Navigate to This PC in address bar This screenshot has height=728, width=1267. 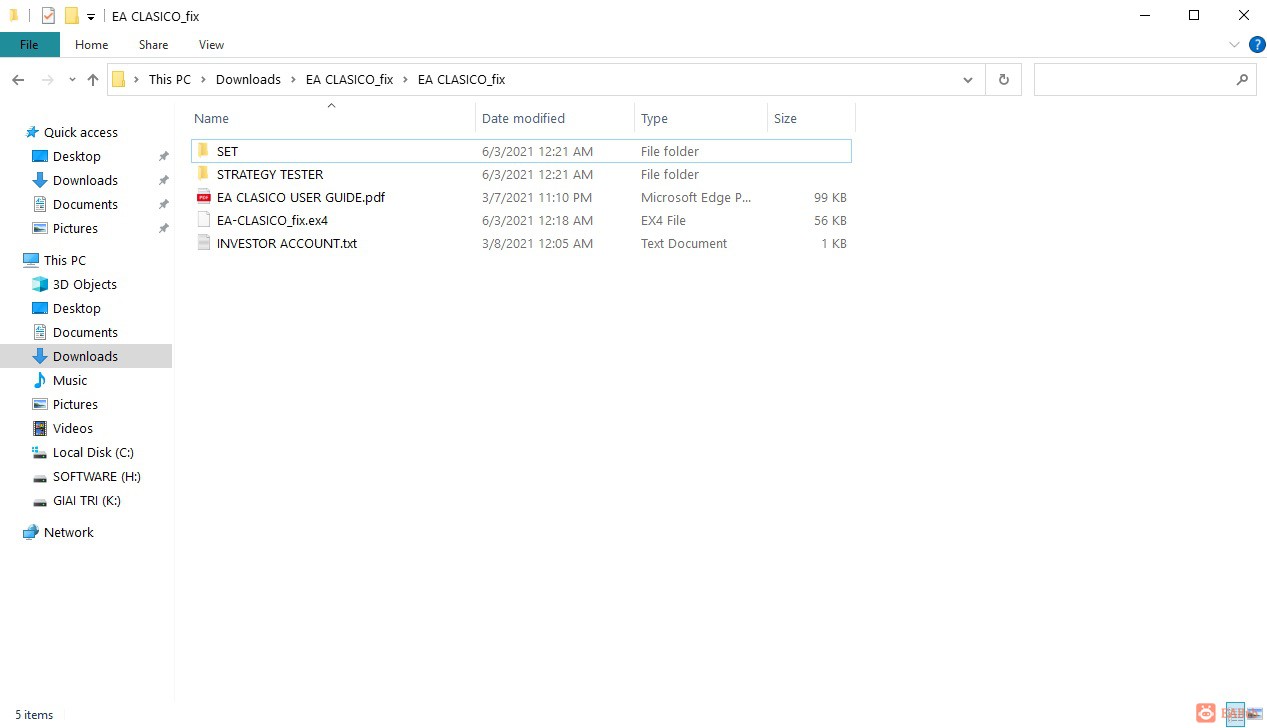tap(169, 80)
